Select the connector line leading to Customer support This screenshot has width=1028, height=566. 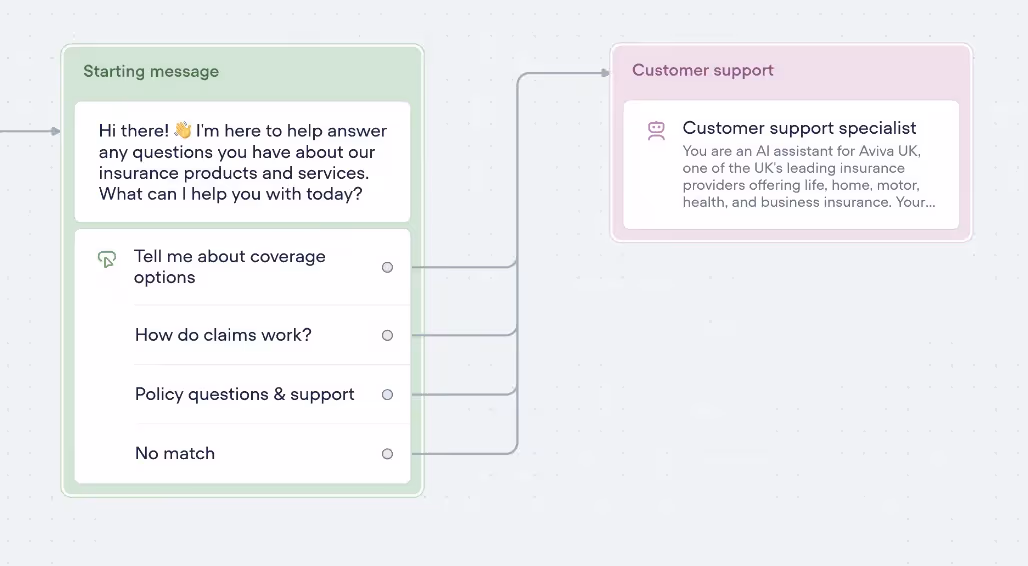click(x=561, y=73)
